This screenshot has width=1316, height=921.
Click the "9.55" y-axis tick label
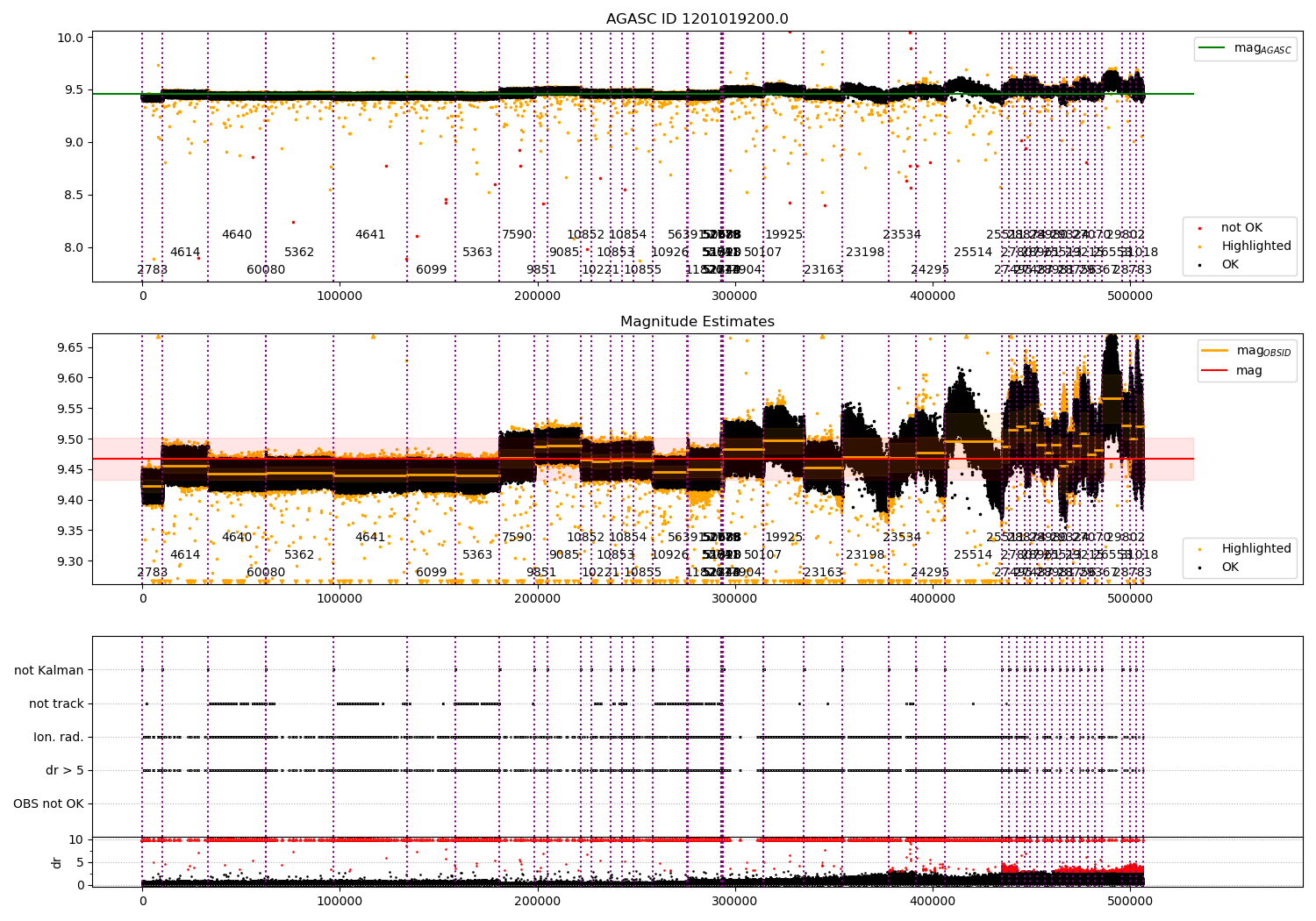click(x=71, y=409)
